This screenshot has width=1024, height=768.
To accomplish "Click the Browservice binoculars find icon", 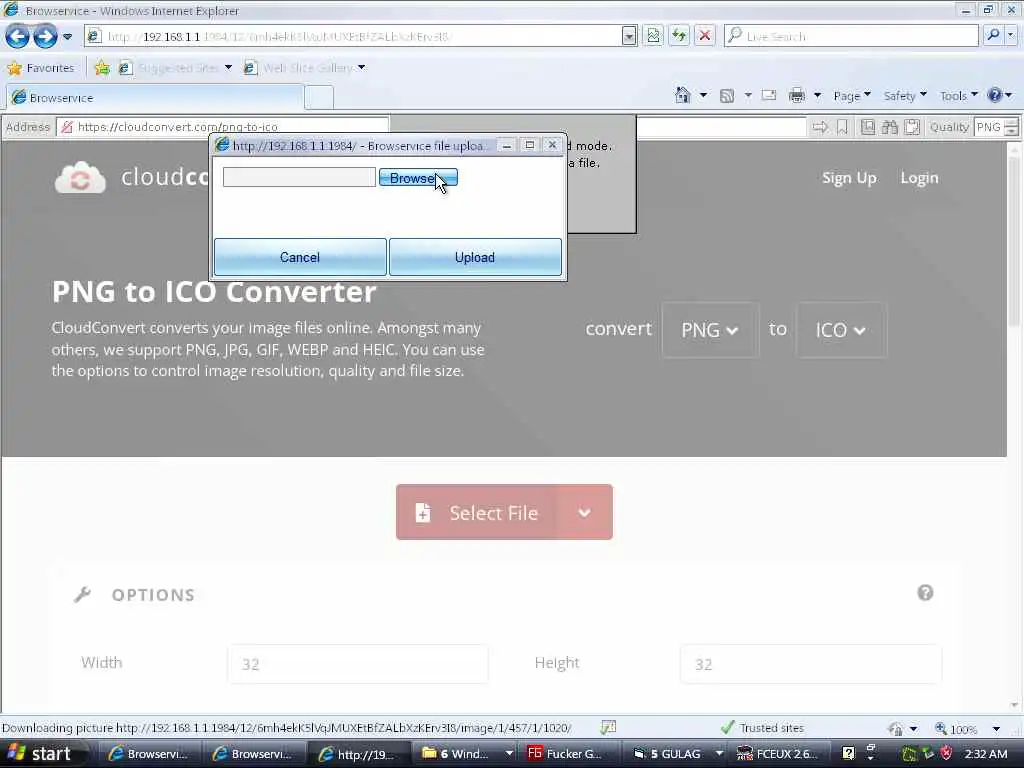I will click(x=889, y=127).
